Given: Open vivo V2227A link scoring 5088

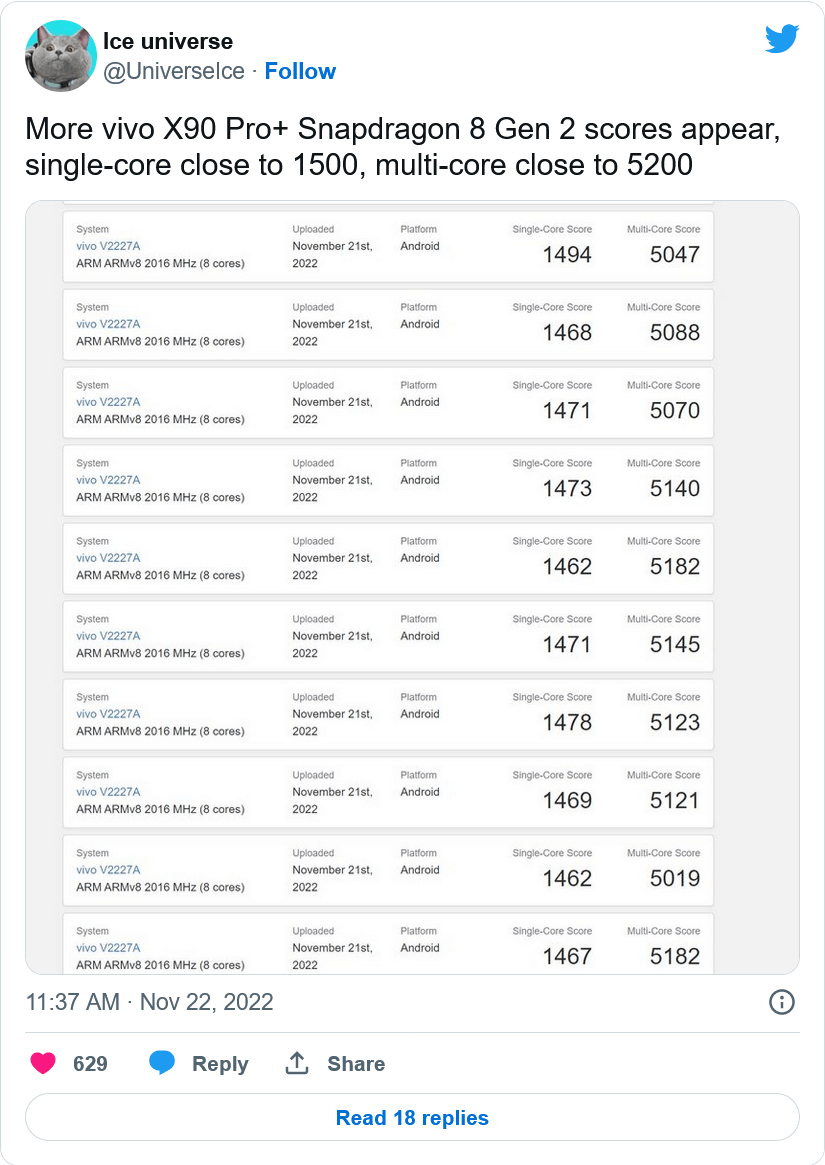Looking at the screenshot, I should click(108, 324).
